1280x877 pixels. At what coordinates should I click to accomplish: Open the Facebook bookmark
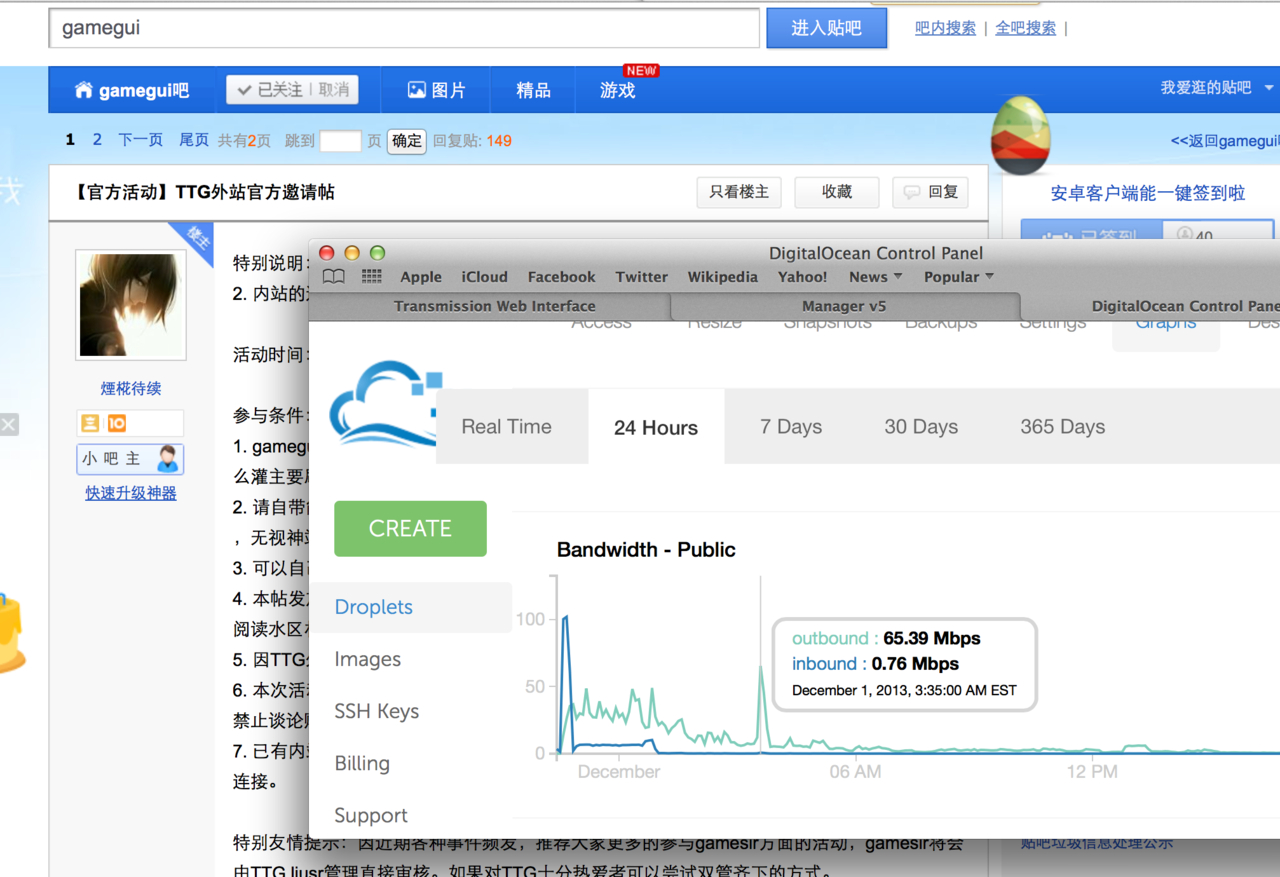(561, 277)
